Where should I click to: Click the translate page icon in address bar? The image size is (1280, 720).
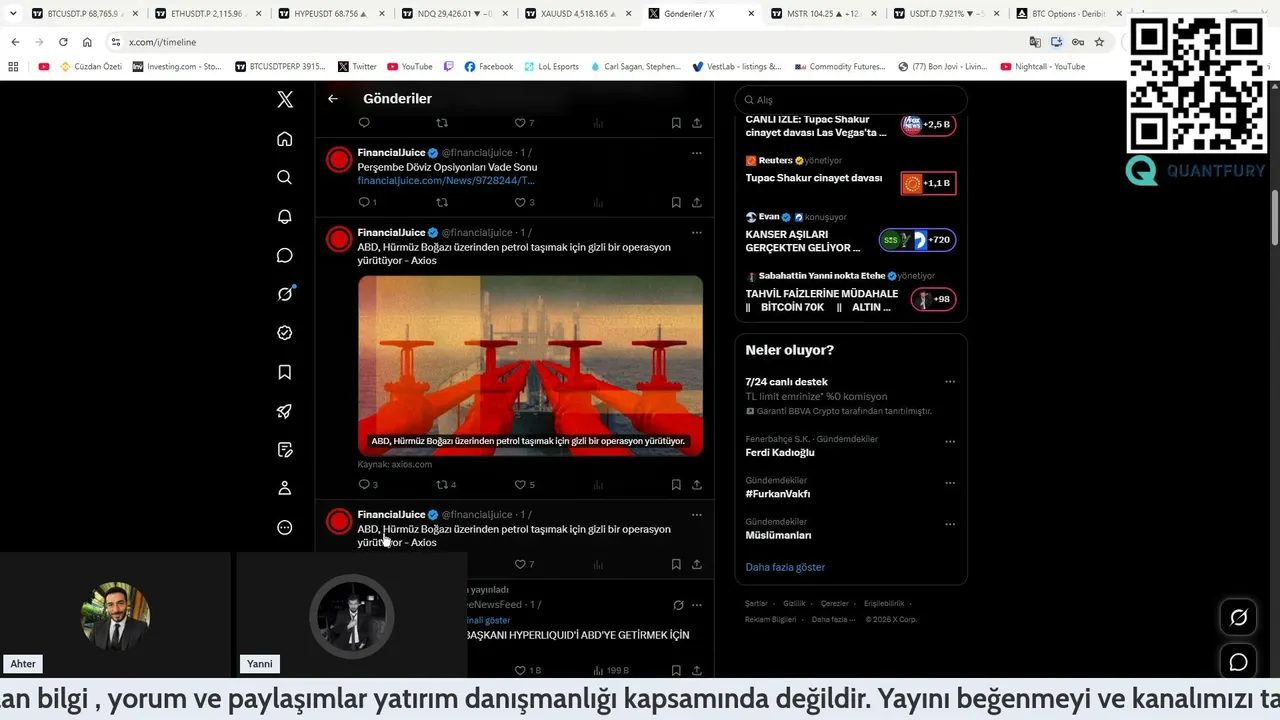click(x=1035, y=42)
